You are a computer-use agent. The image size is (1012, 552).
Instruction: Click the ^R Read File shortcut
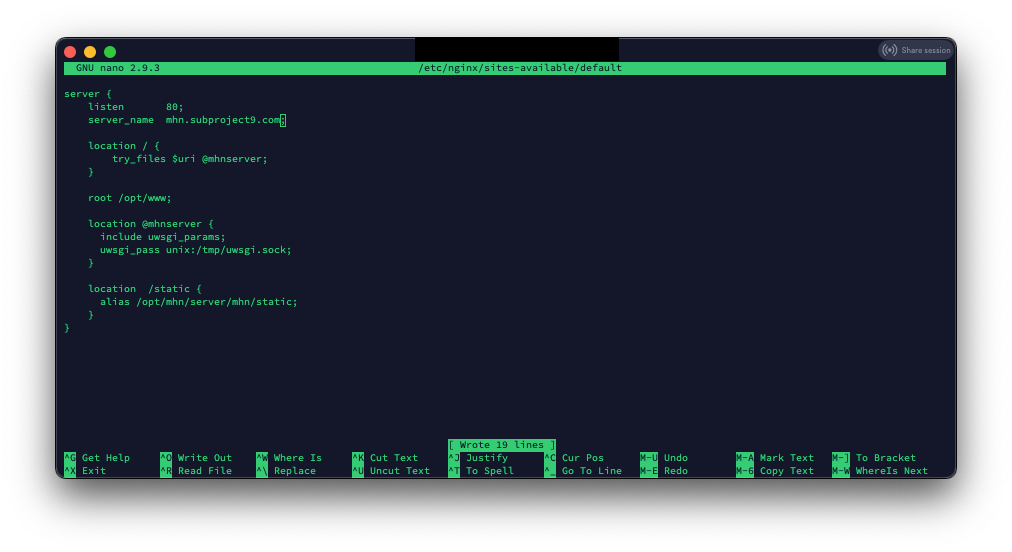pos(196,471)
